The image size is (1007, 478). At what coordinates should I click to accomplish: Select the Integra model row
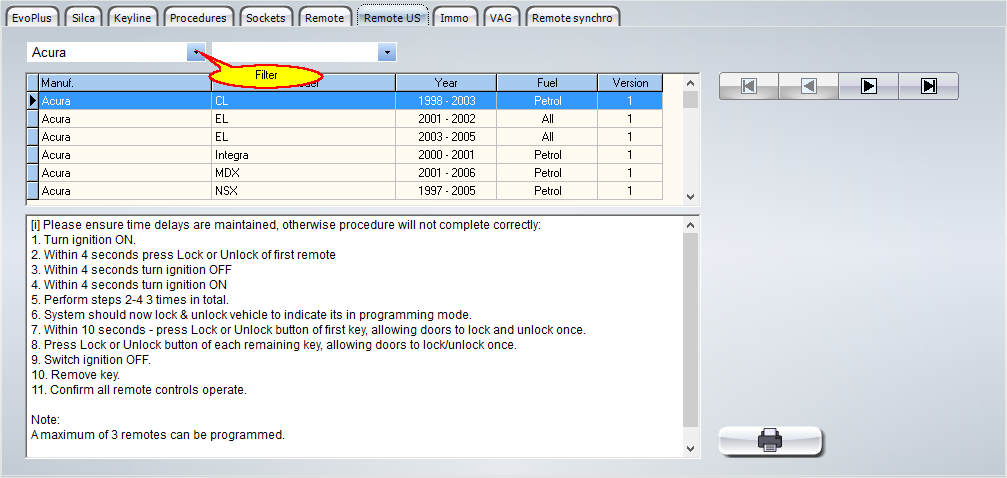click(303, 155)
